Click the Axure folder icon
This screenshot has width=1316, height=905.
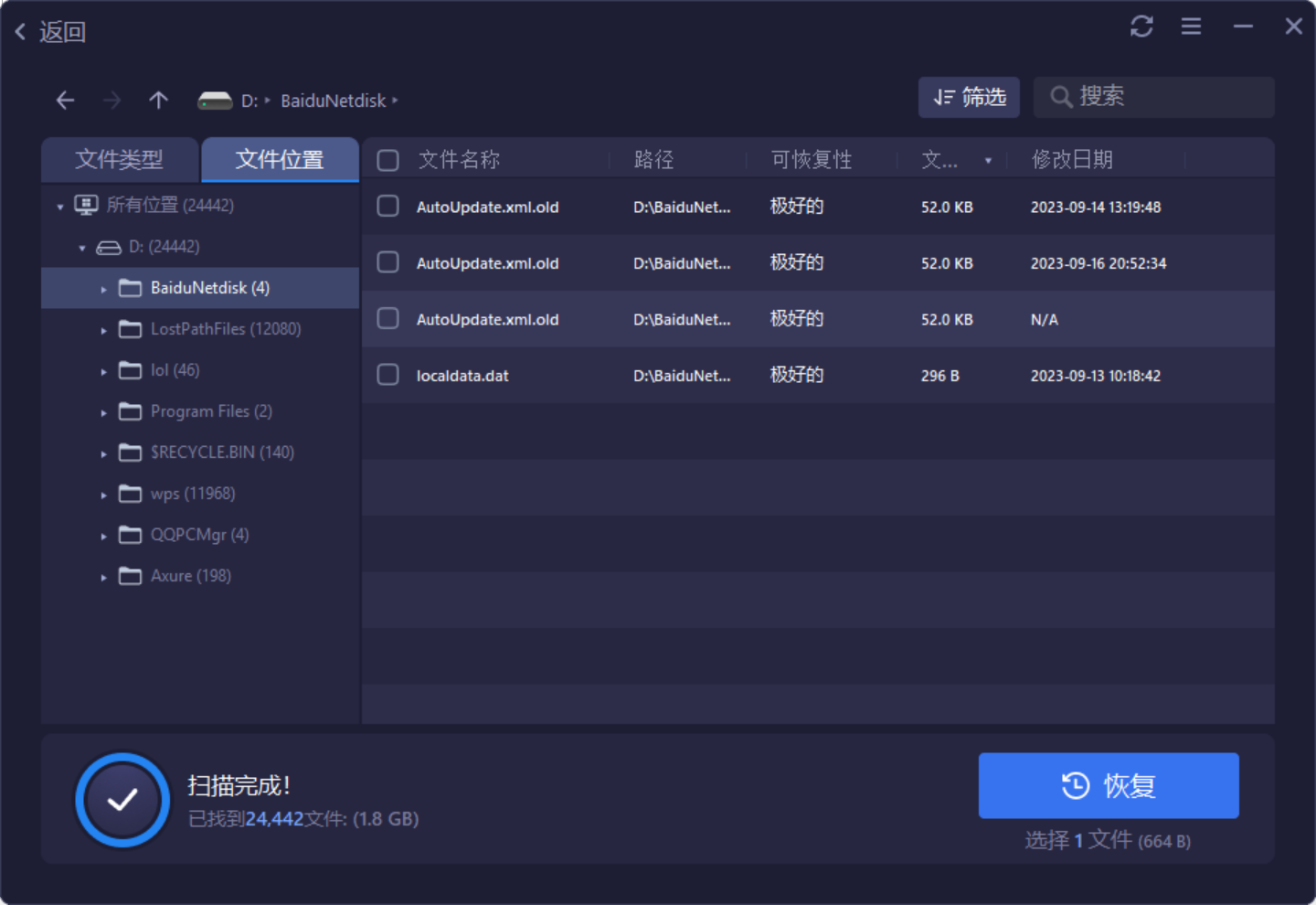pyautogui.click(x=131, y=576)
